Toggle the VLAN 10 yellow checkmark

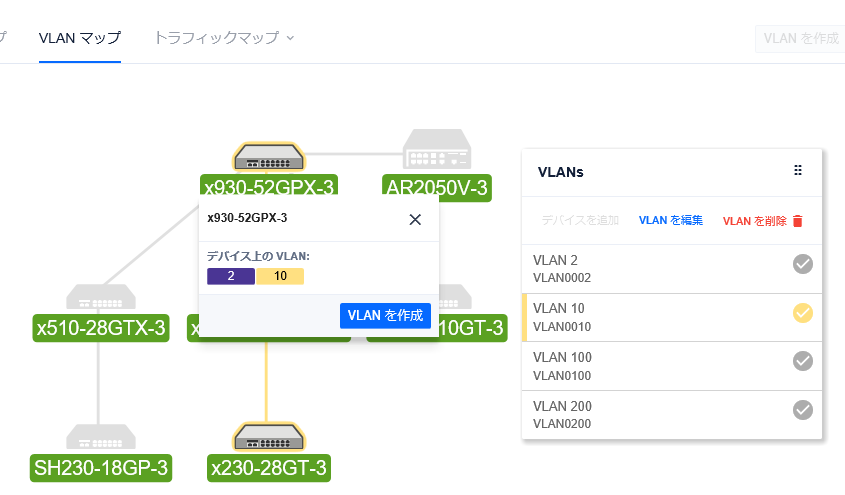click(803, 313)
